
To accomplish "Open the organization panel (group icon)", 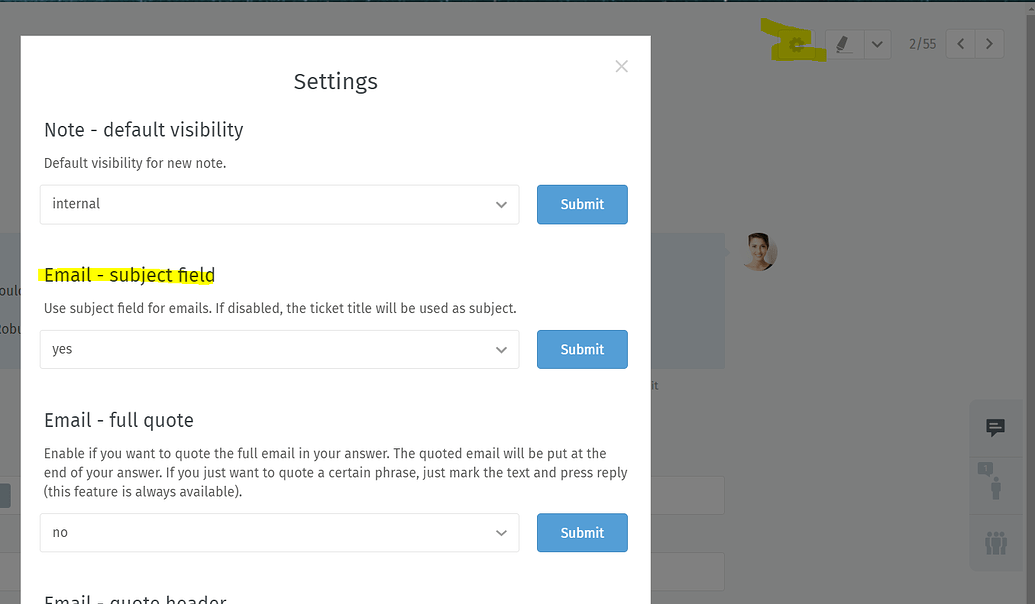I will coord(995,543).
